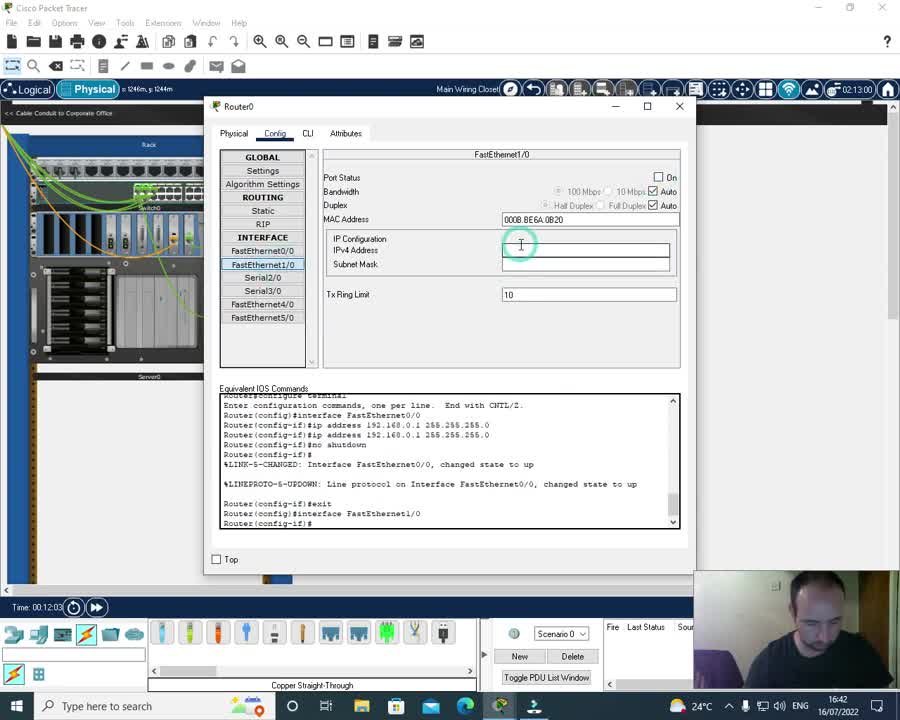Screen dimensions: 900x720
Task: Pick the USB cable connection
Action: [443, 632]
